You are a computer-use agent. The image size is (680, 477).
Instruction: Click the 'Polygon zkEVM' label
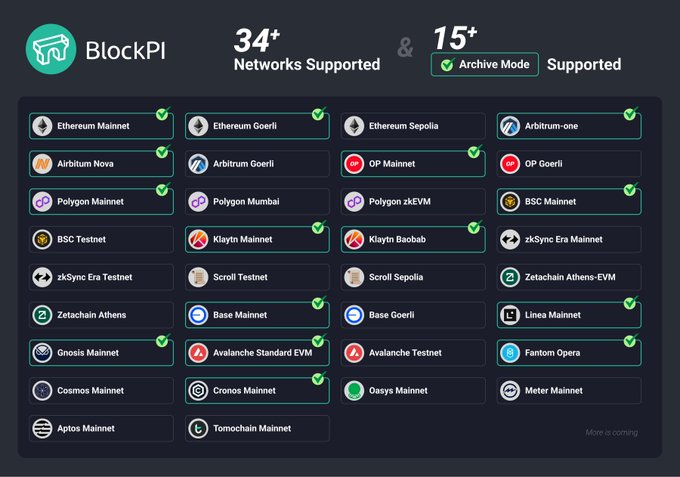point(400,202)
